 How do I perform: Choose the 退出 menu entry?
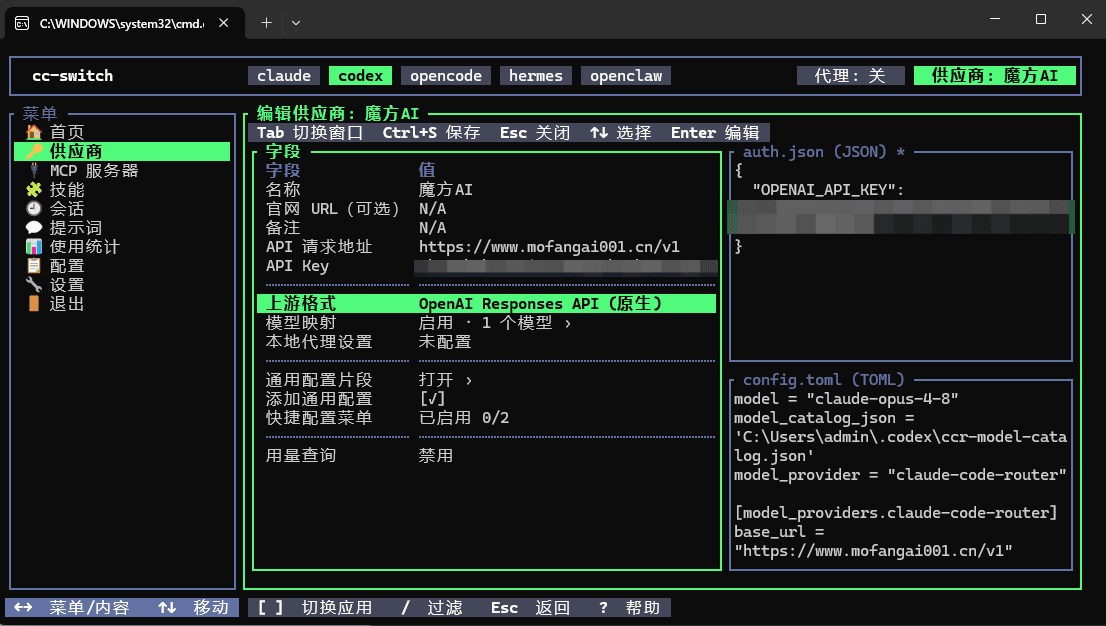coord(67,303)
